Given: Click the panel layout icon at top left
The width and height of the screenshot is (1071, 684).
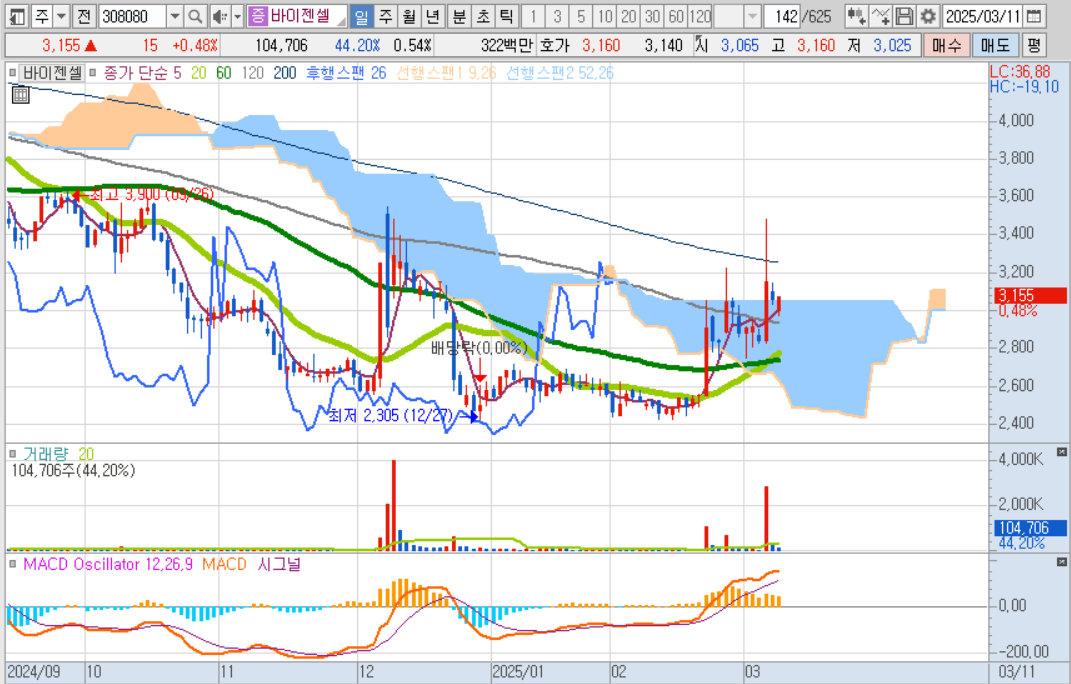Looking at the screenshot, I should click(16, 16).
